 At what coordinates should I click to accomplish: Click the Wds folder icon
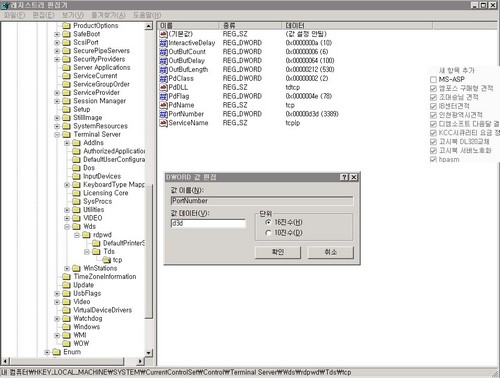pos(77,226)
